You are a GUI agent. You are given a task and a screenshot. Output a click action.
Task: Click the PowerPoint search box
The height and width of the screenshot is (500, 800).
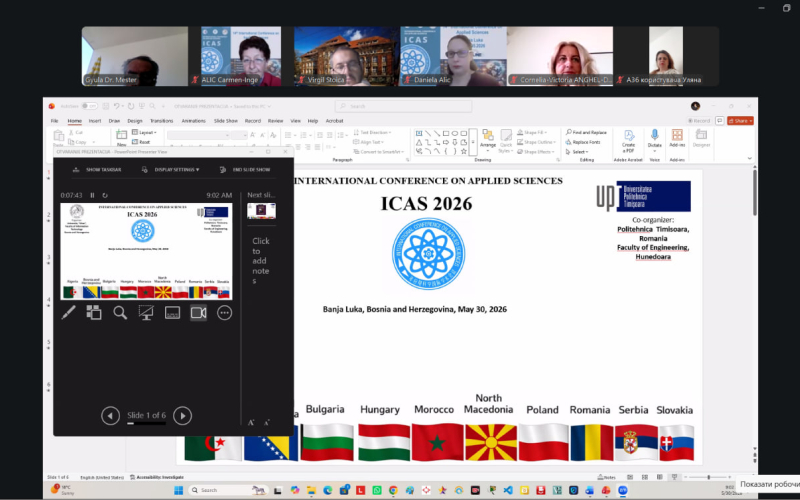point(403,106)
